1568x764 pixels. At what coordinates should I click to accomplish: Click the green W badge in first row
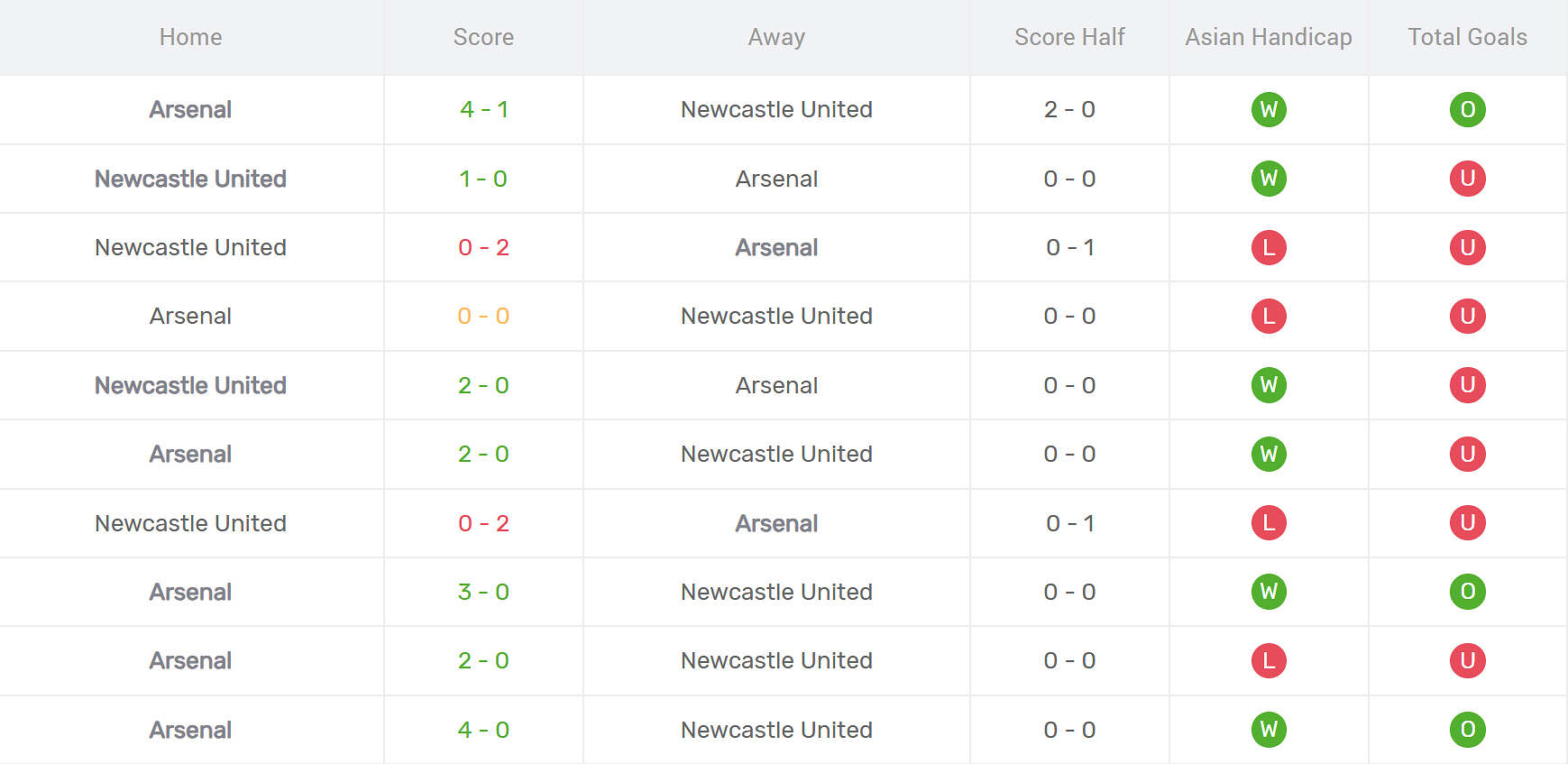pos(1268,110)
